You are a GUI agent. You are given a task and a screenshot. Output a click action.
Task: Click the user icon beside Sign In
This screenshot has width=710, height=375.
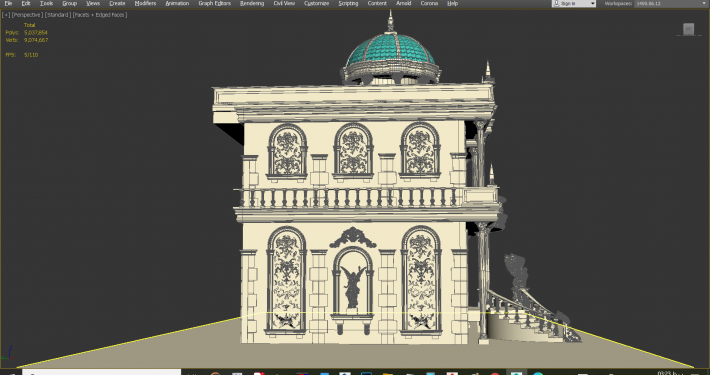(557, 3)
